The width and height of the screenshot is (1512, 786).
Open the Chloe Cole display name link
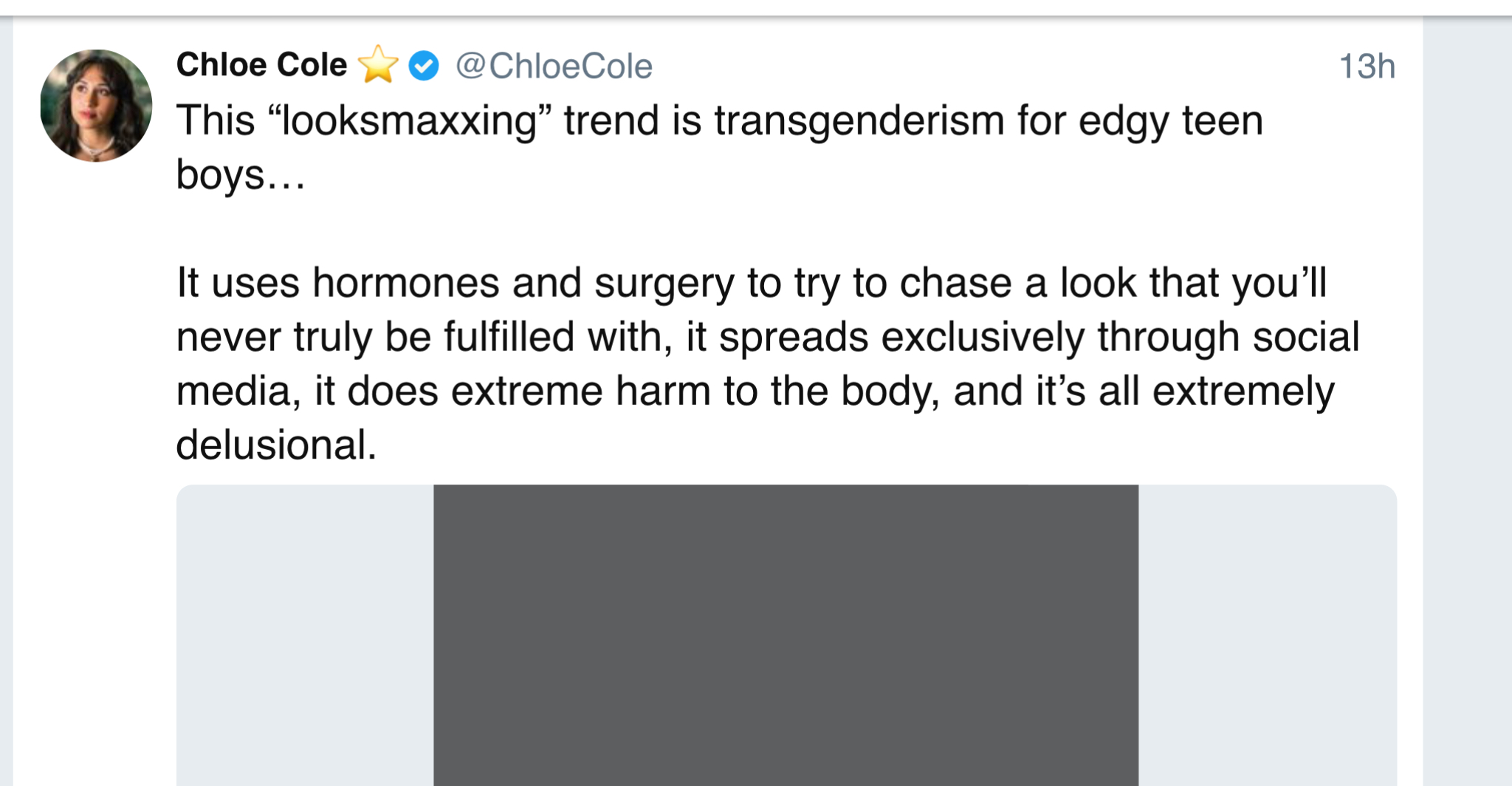click(261, 65)
